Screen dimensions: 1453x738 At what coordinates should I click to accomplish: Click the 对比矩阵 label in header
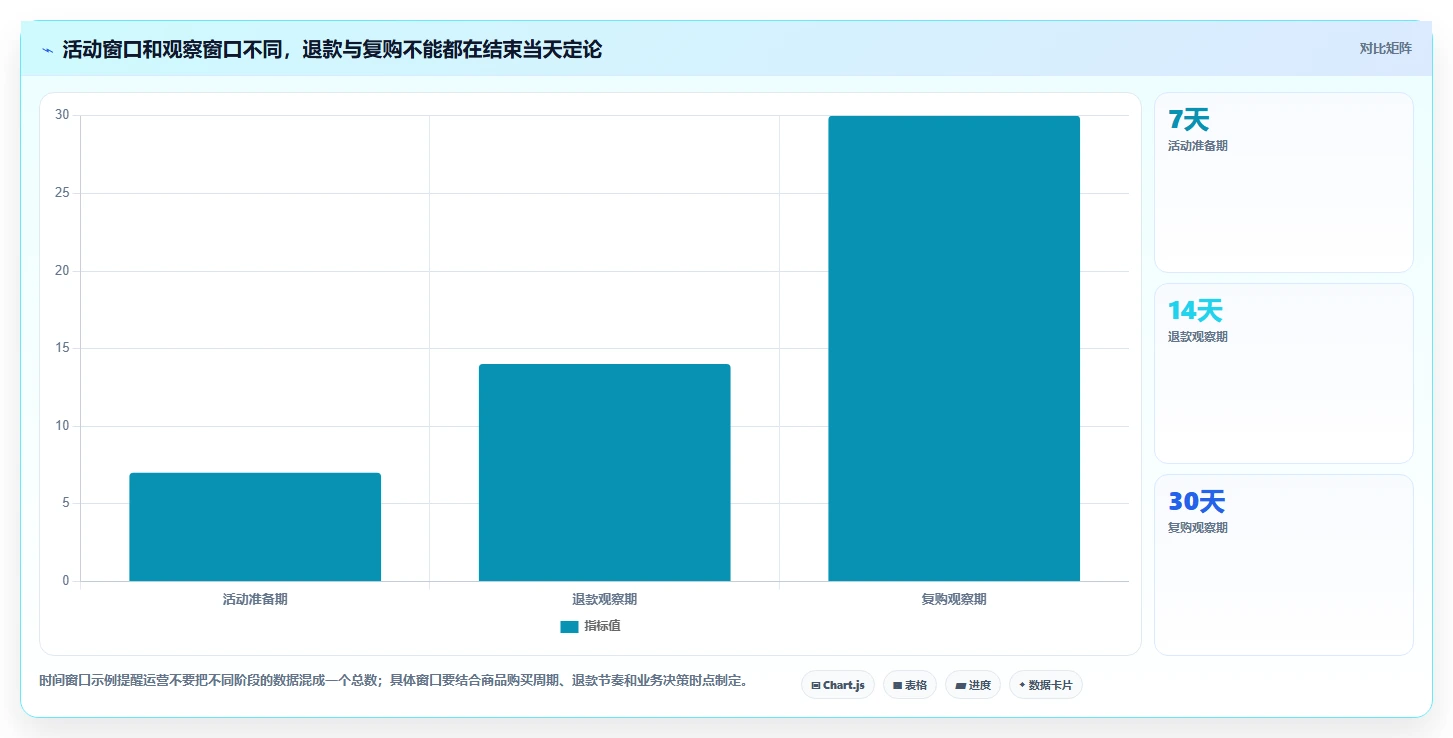pos(1385,48)
